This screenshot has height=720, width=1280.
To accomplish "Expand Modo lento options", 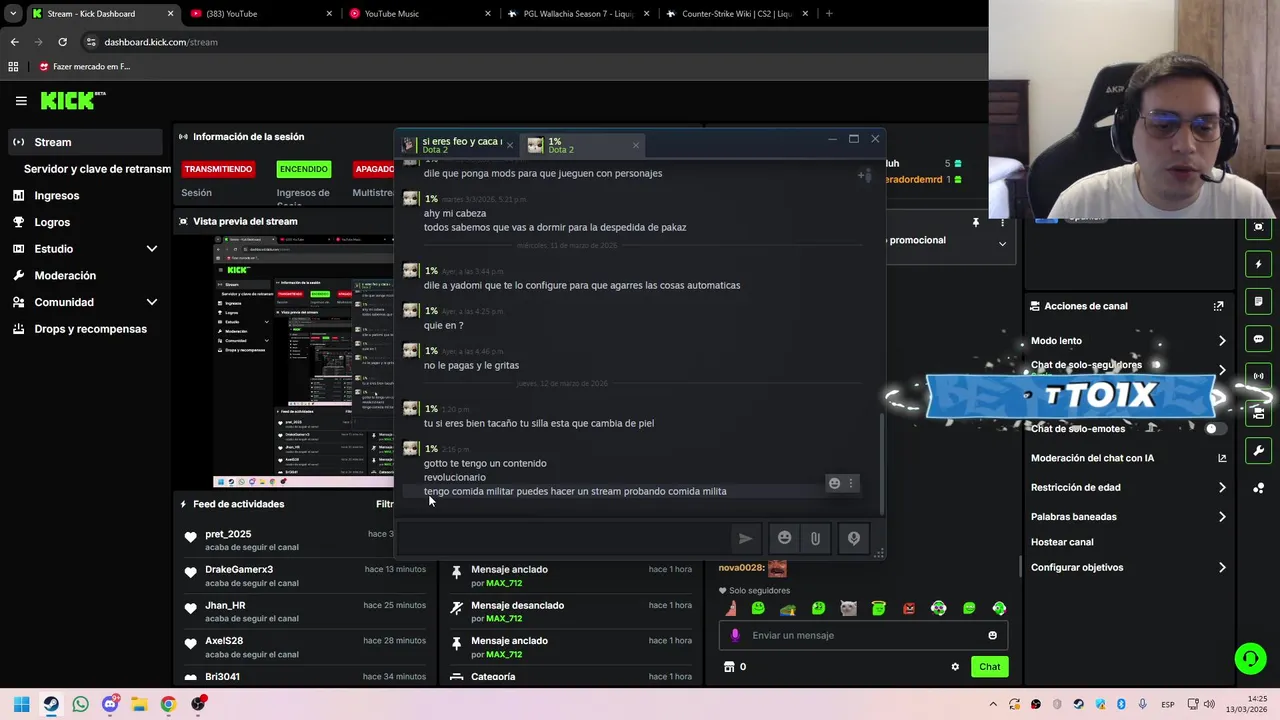I will click(x=1222, y=341).
